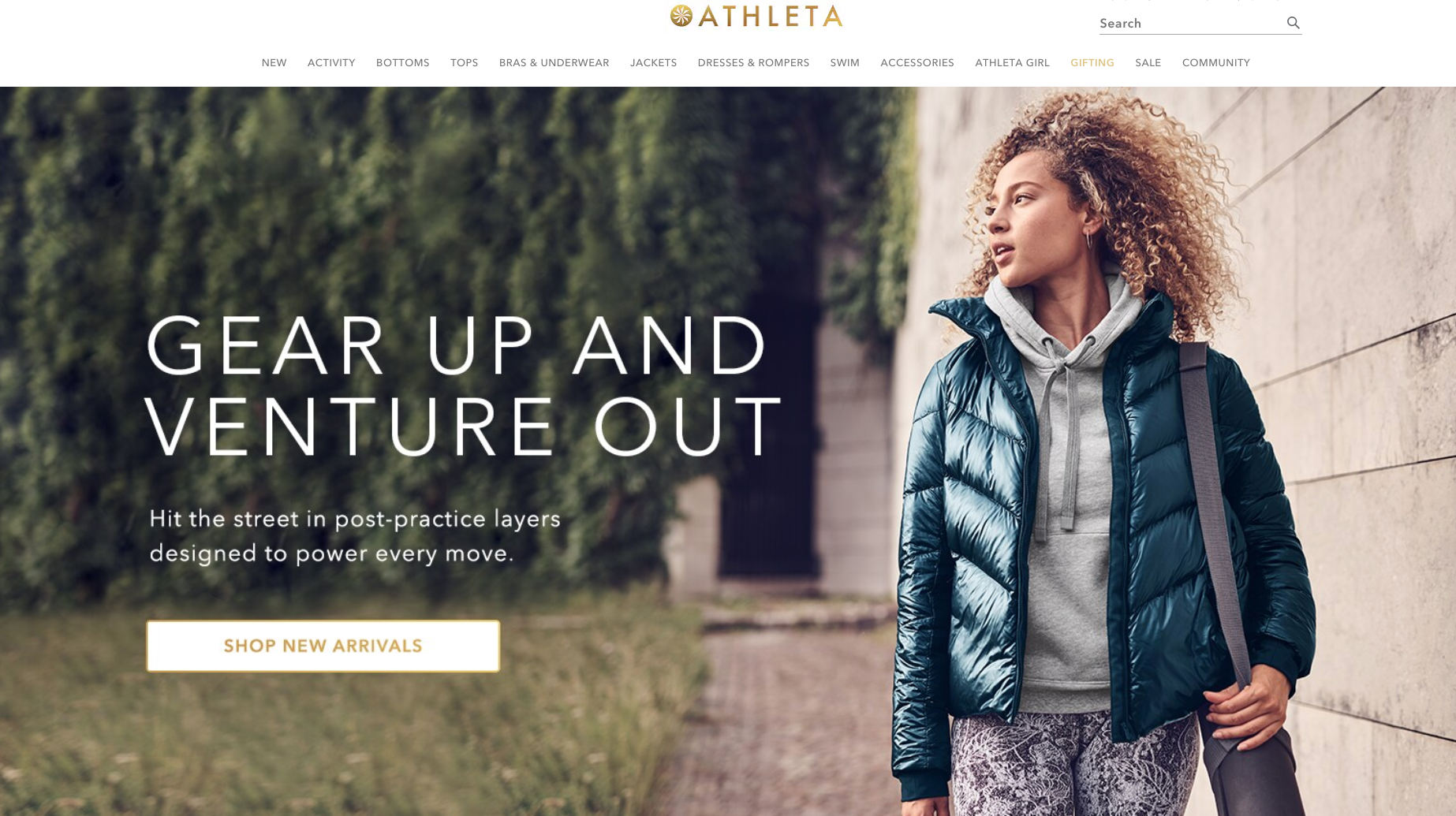Click the search magnifying glass icon
This screenshot has width=1456, height=816.
click(1293, 23)
